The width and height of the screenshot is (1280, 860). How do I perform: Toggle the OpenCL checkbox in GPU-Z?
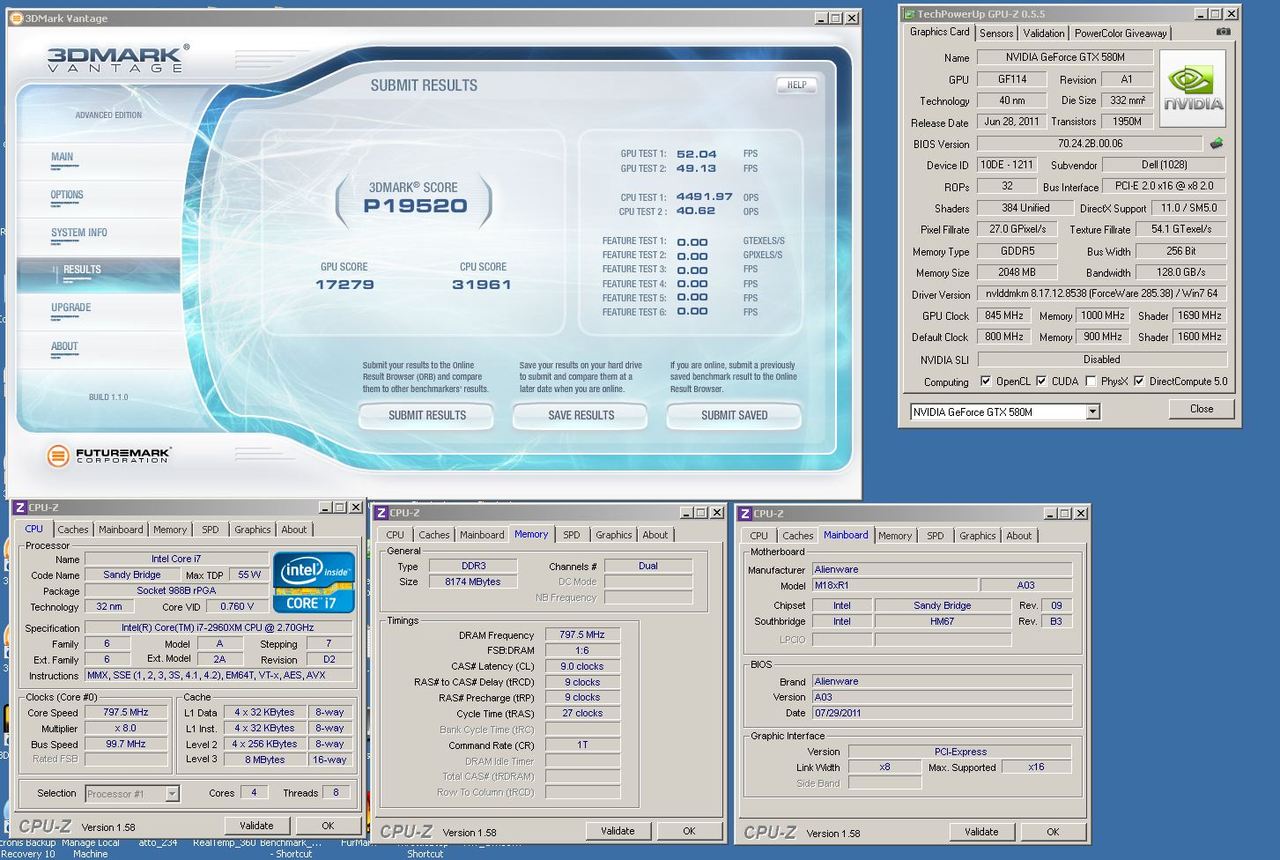[986, 381]
